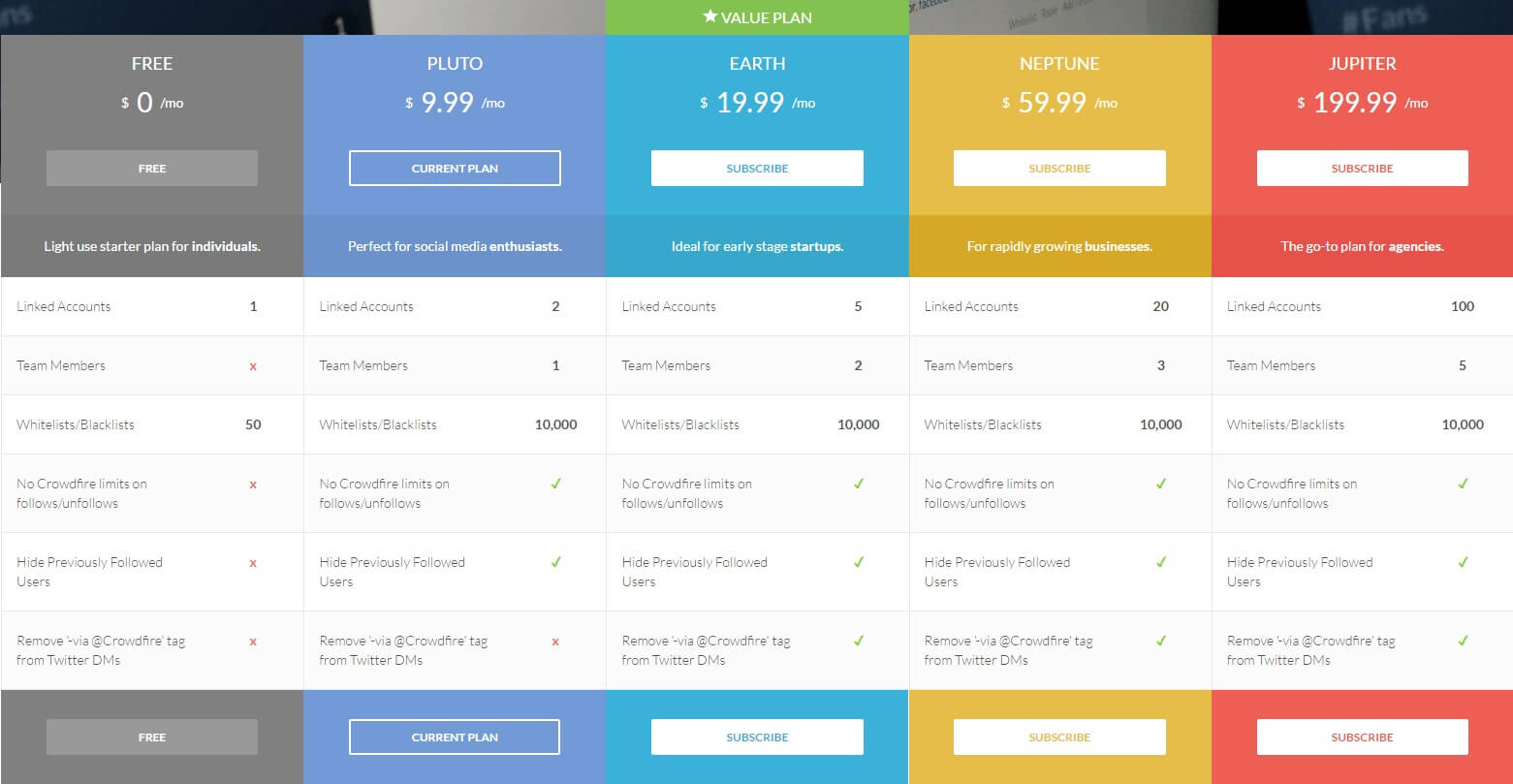Screen dimensions: 1513x784
Task: Click Earth's checkmark for Hide Previously Followed Users
Action: (x=858, y=562)
